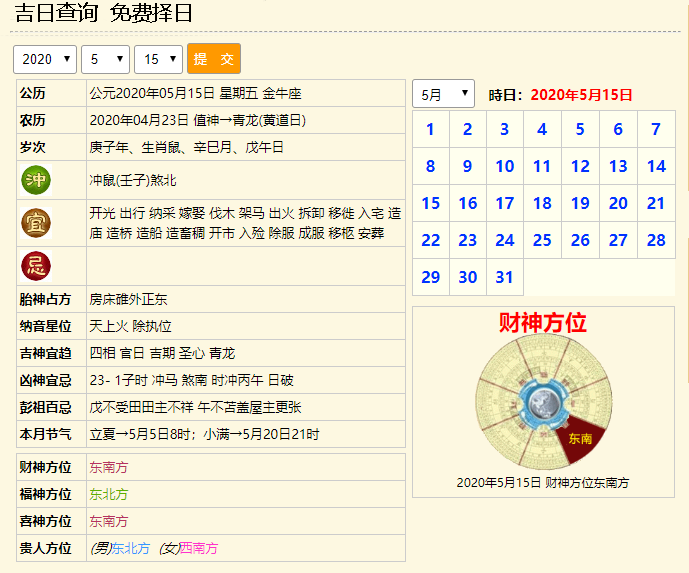Image resolution: width=689 pixels, height=573 pixels.
Task: Open the day dropdown showing 15
Action: click(158, 60)
